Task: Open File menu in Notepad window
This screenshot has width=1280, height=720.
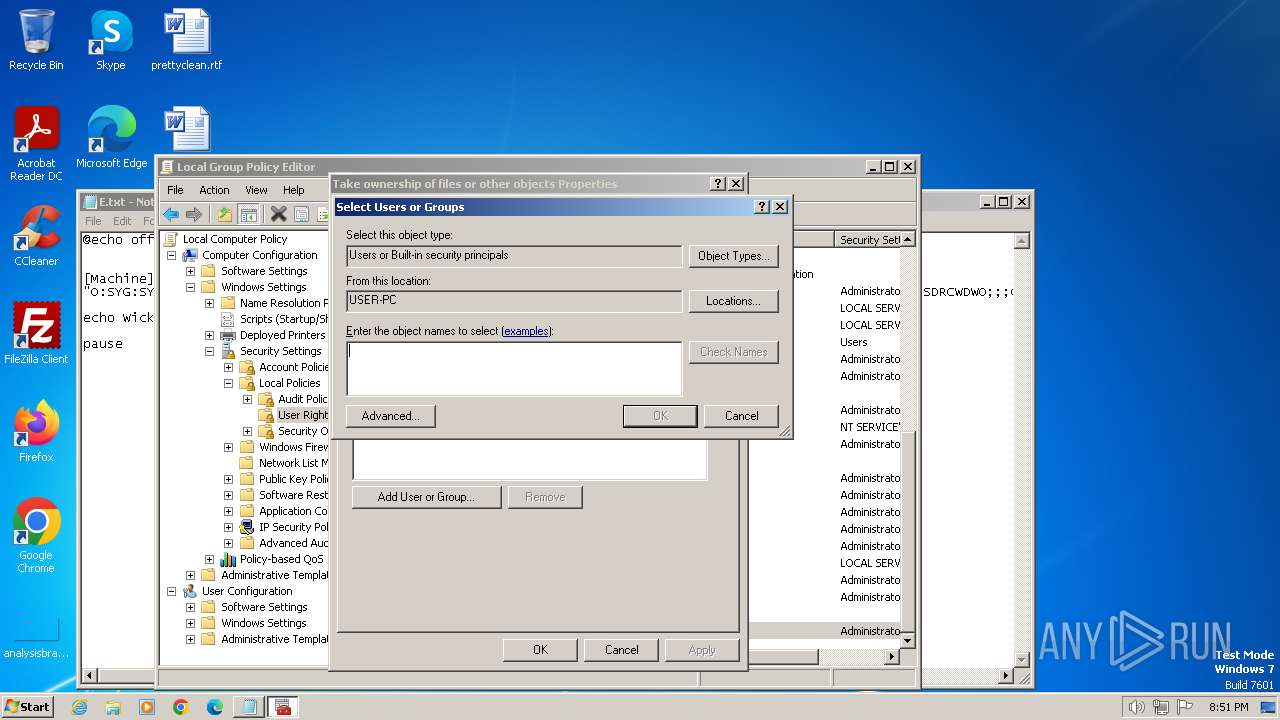Action: tap(93, 221)
